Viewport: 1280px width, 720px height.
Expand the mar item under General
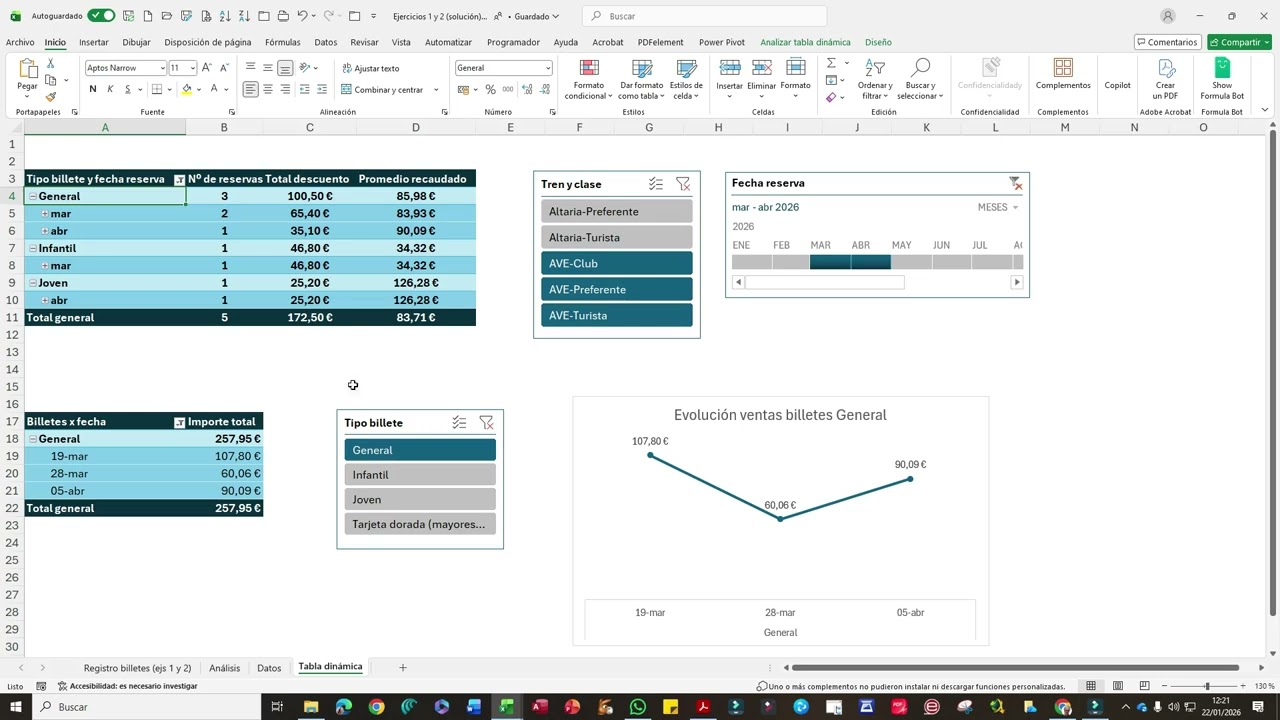tap(45, 214)
